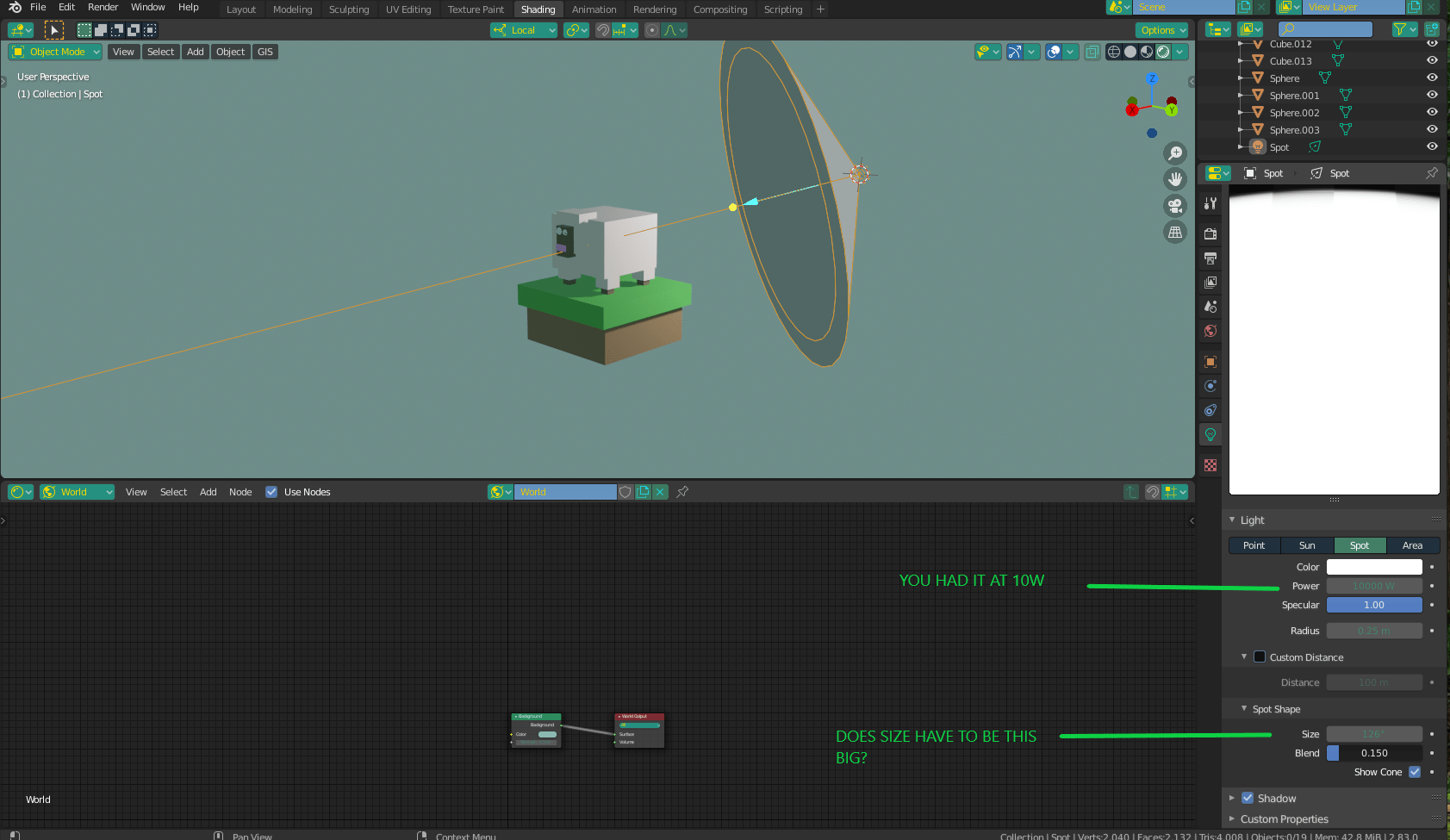Switch to the Modeling workspace tab
This screenshot has height=840, width=1450.
click(292, 9)
